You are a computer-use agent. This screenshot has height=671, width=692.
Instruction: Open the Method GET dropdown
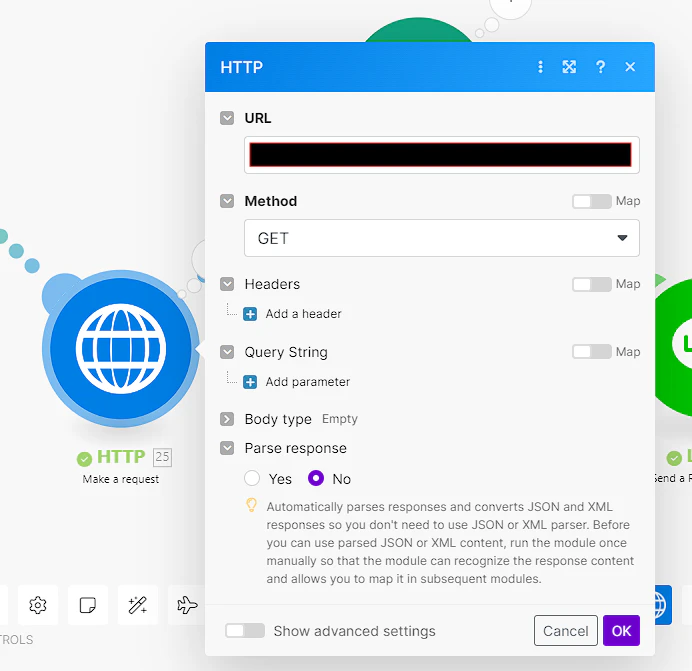point(442,238)
